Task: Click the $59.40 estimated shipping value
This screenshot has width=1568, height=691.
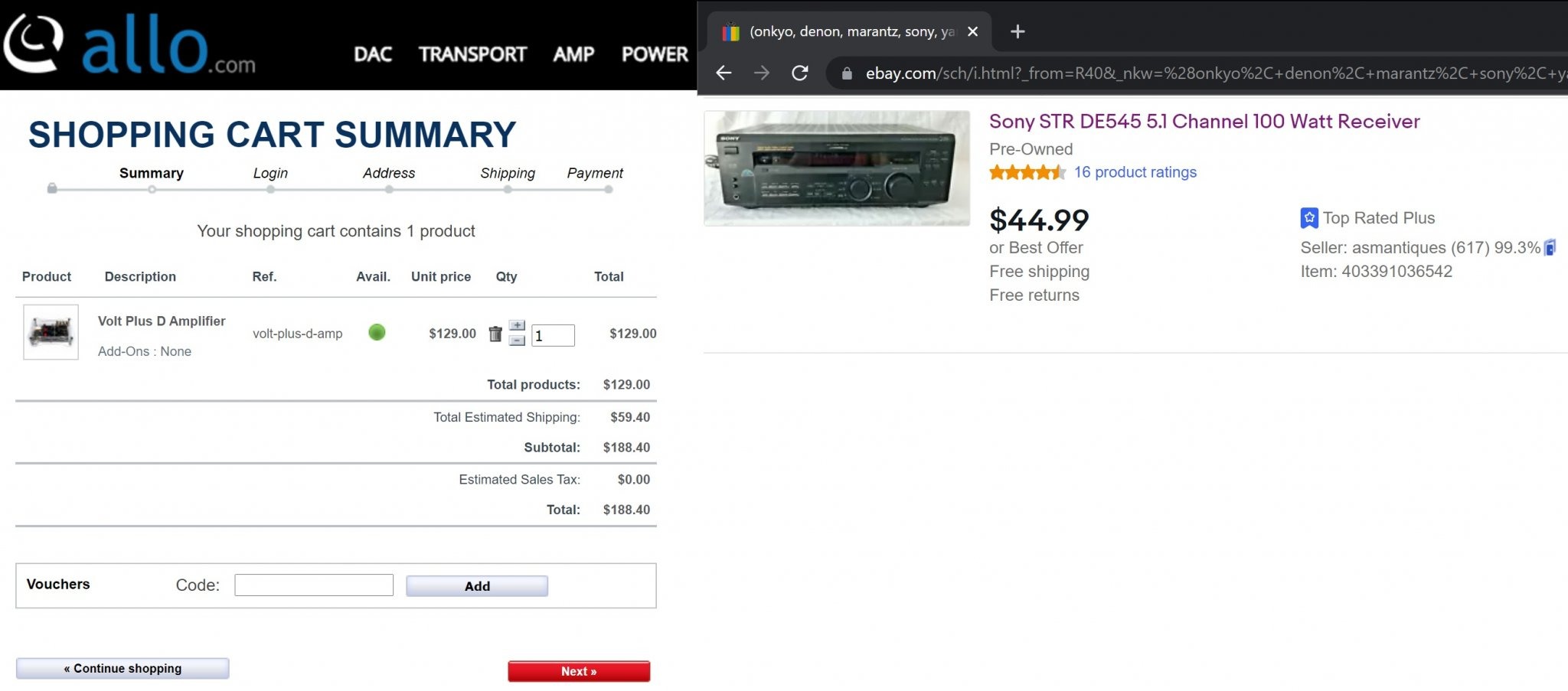Action: pos(630,417)
